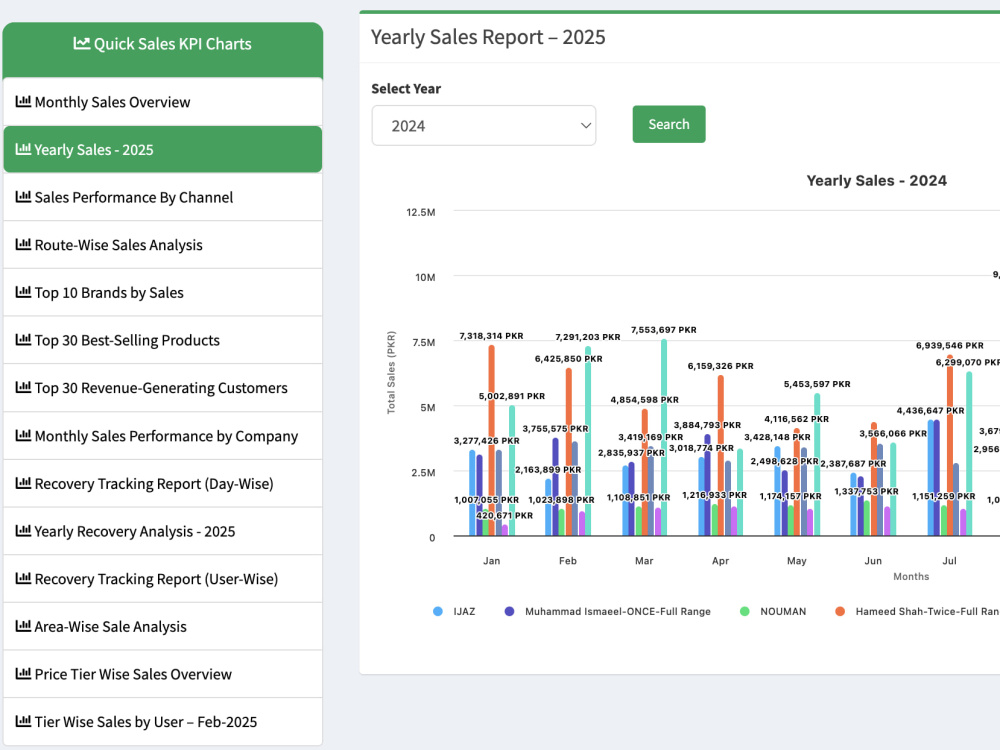Click the chart icon beside Route-Wise Sales Analysis
Viewport: 1000px width, 750px height.
[x=23, y=244]
